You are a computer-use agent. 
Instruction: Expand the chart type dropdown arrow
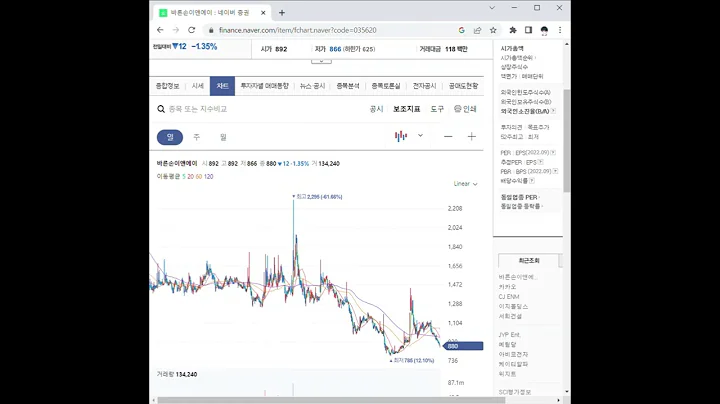pos(420,135)
